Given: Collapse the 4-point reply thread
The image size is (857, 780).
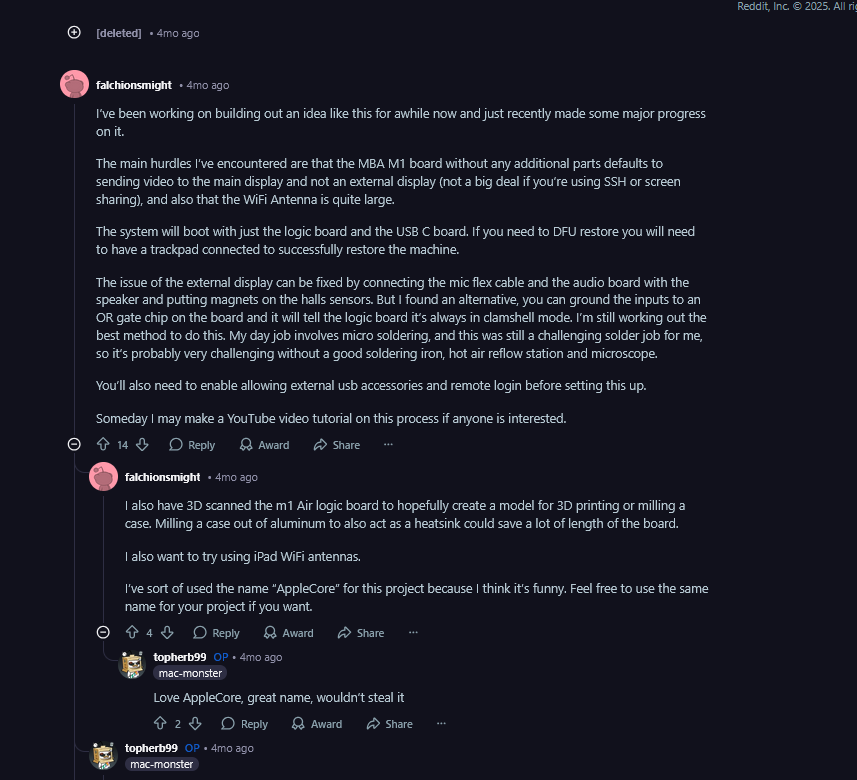Looking at the screenshot, I should (x=103, y=632).
